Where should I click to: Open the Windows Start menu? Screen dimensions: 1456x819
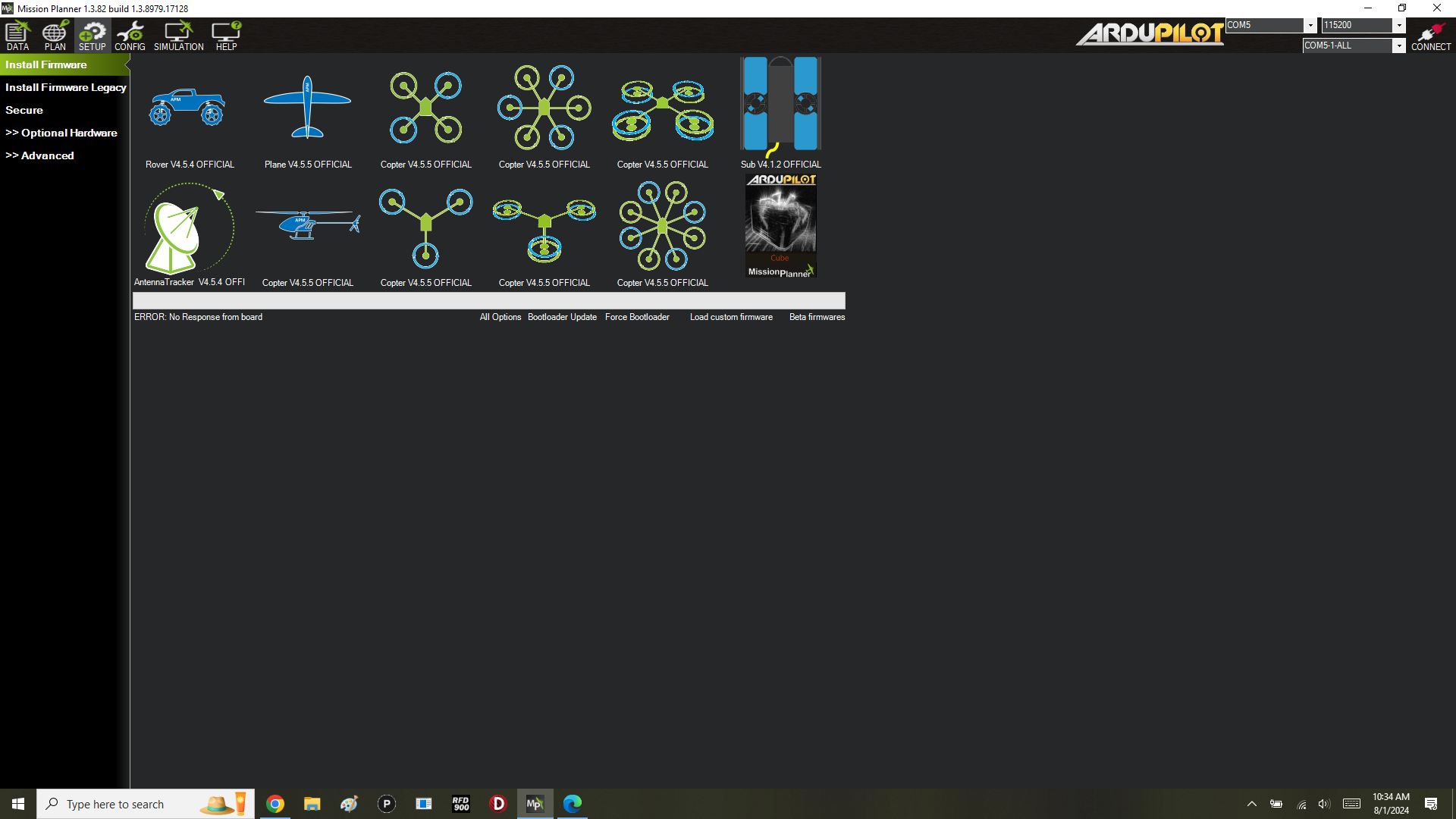pyautogui.click(x=18, y=804)
